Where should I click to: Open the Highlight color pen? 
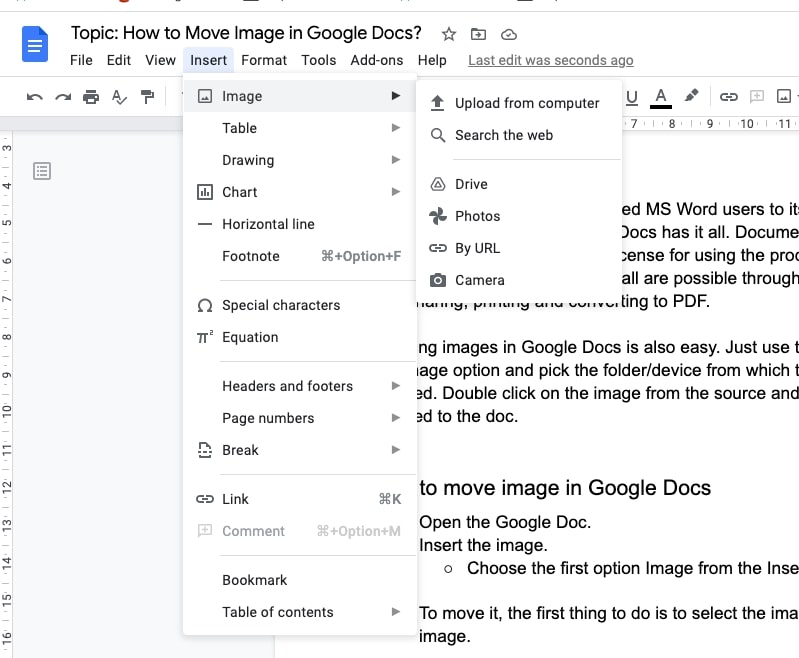click(691, 96)
